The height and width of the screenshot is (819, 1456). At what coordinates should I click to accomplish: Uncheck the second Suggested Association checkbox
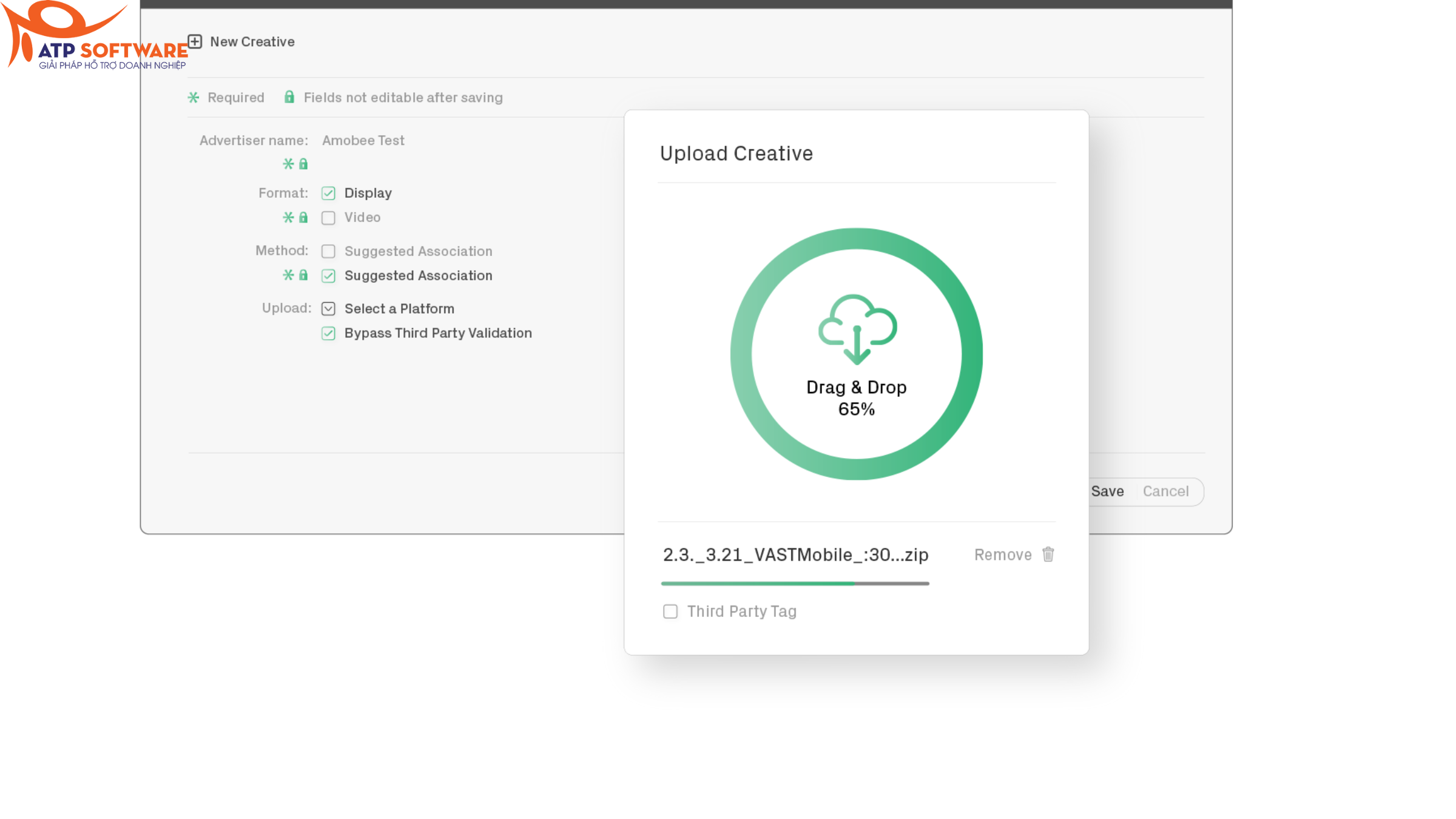point(328,275)
